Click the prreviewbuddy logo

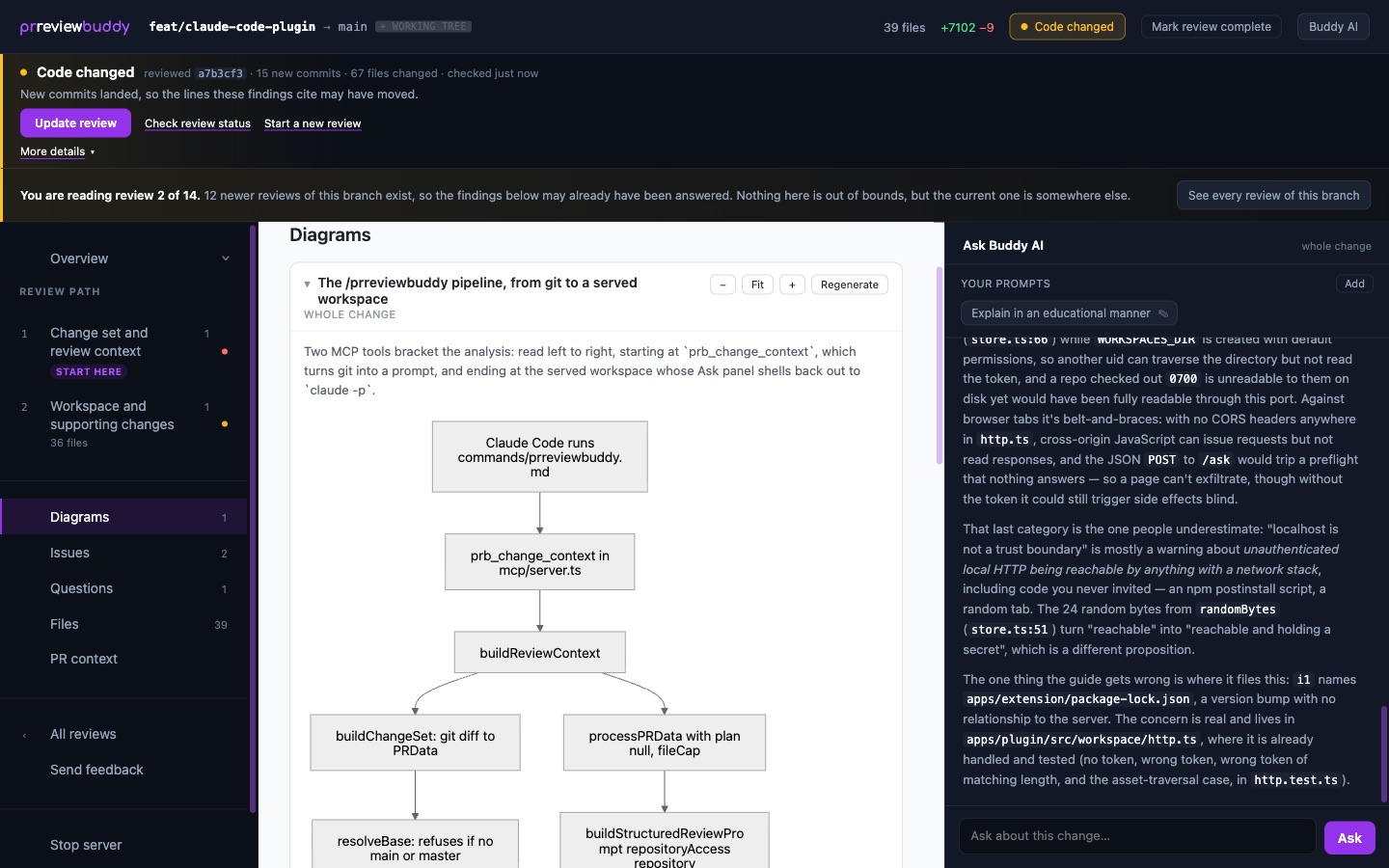(x=74, y=26)
